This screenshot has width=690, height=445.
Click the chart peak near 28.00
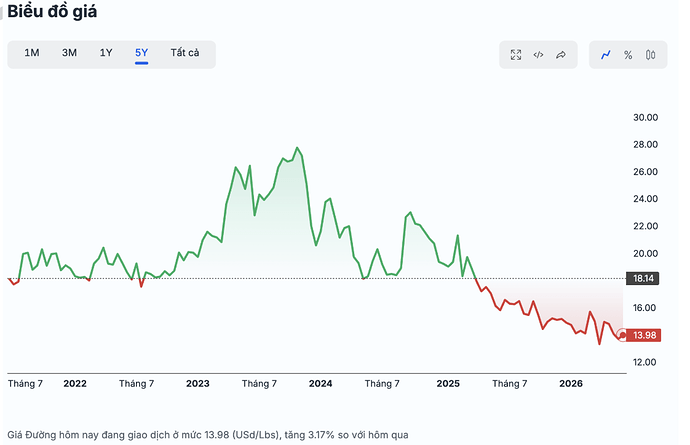coord(297,148)
